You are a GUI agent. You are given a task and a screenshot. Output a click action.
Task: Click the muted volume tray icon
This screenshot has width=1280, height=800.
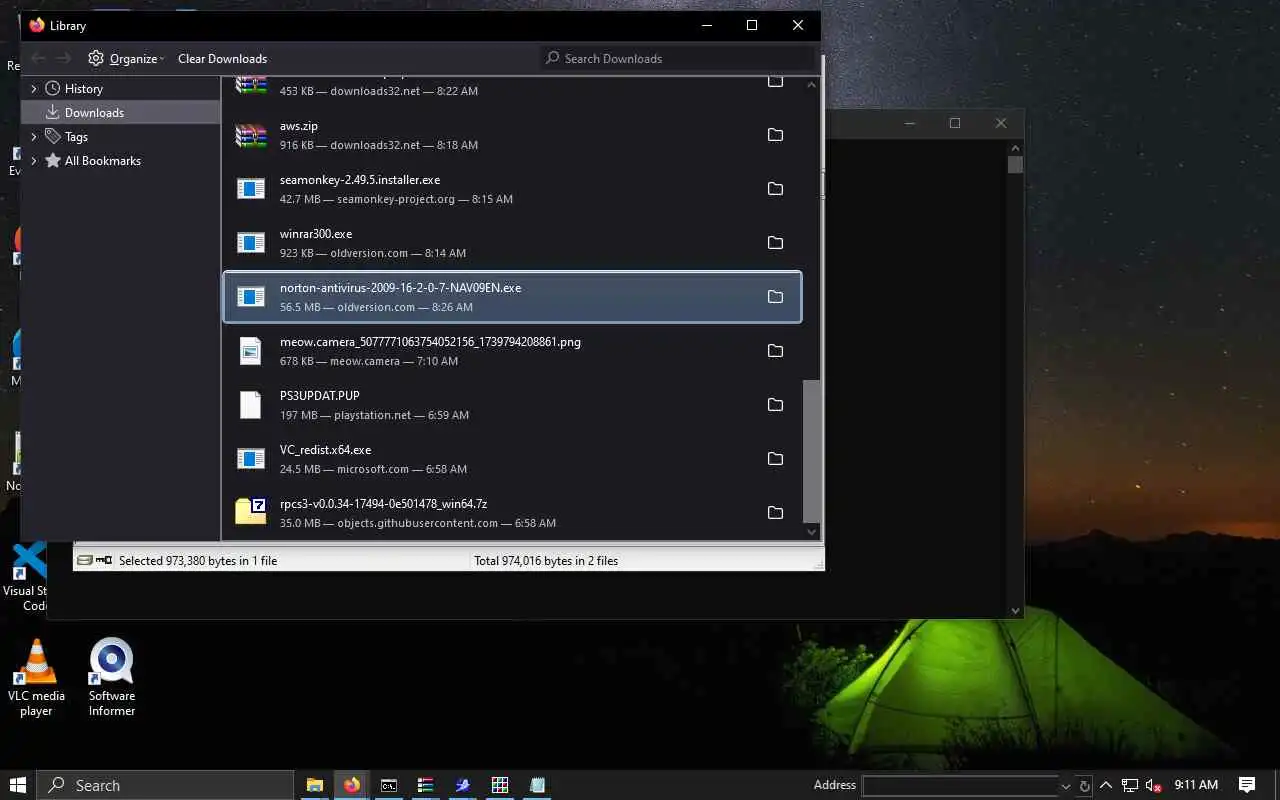pyautogui.click(x=1153, y=785)
